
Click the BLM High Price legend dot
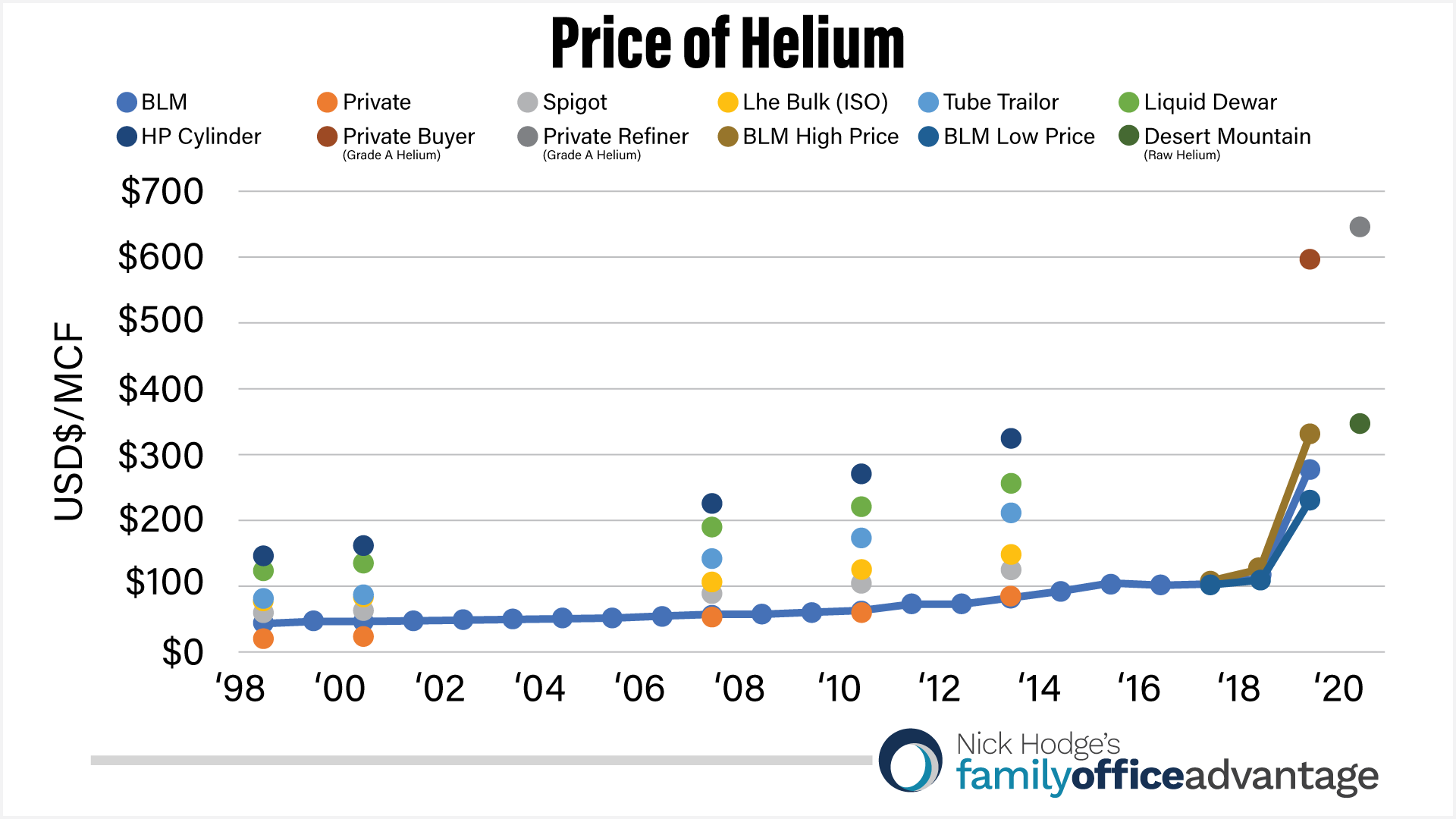(728, 136)
